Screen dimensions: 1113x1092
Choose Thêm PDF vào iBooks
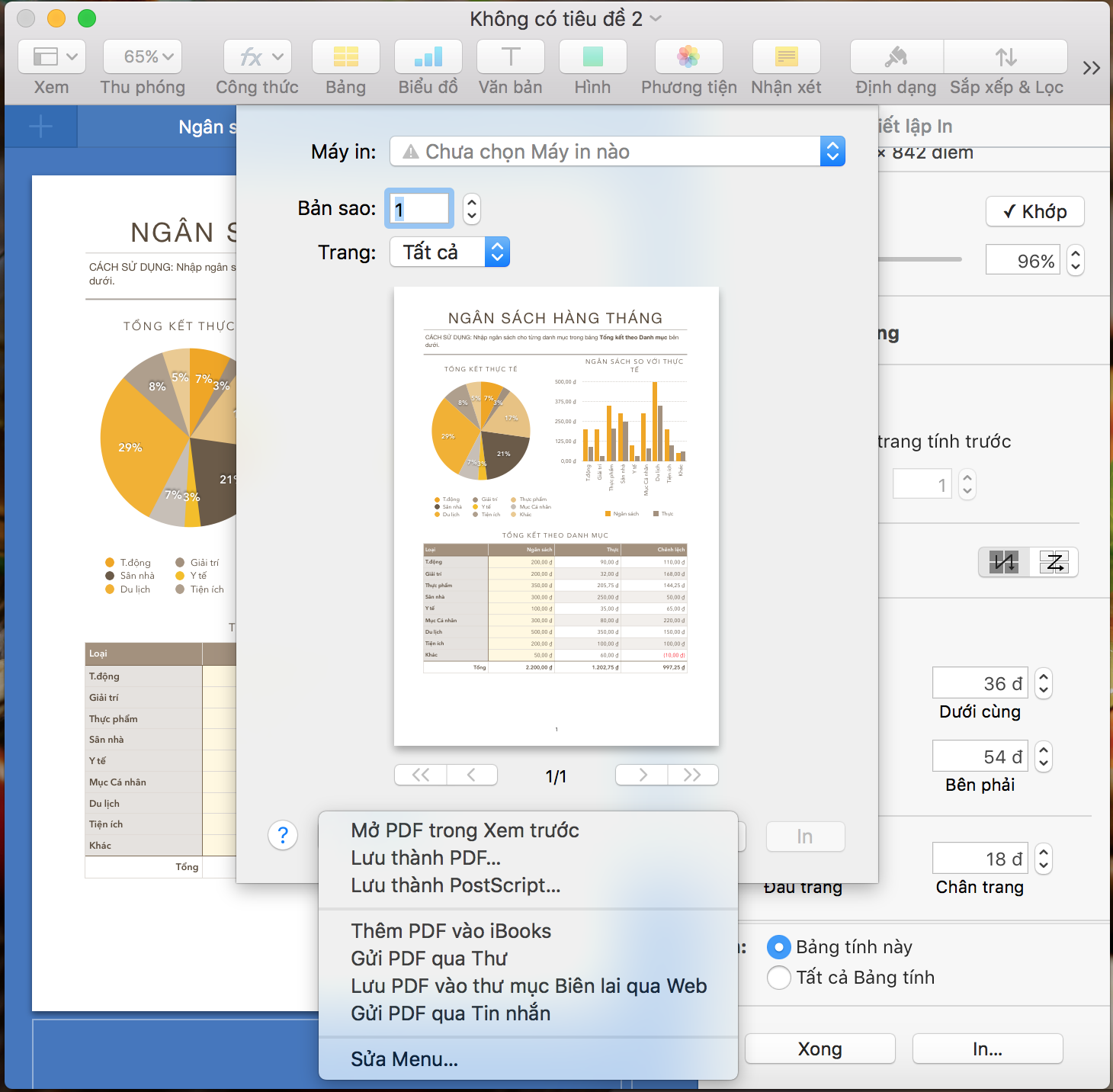click(528, 931)
